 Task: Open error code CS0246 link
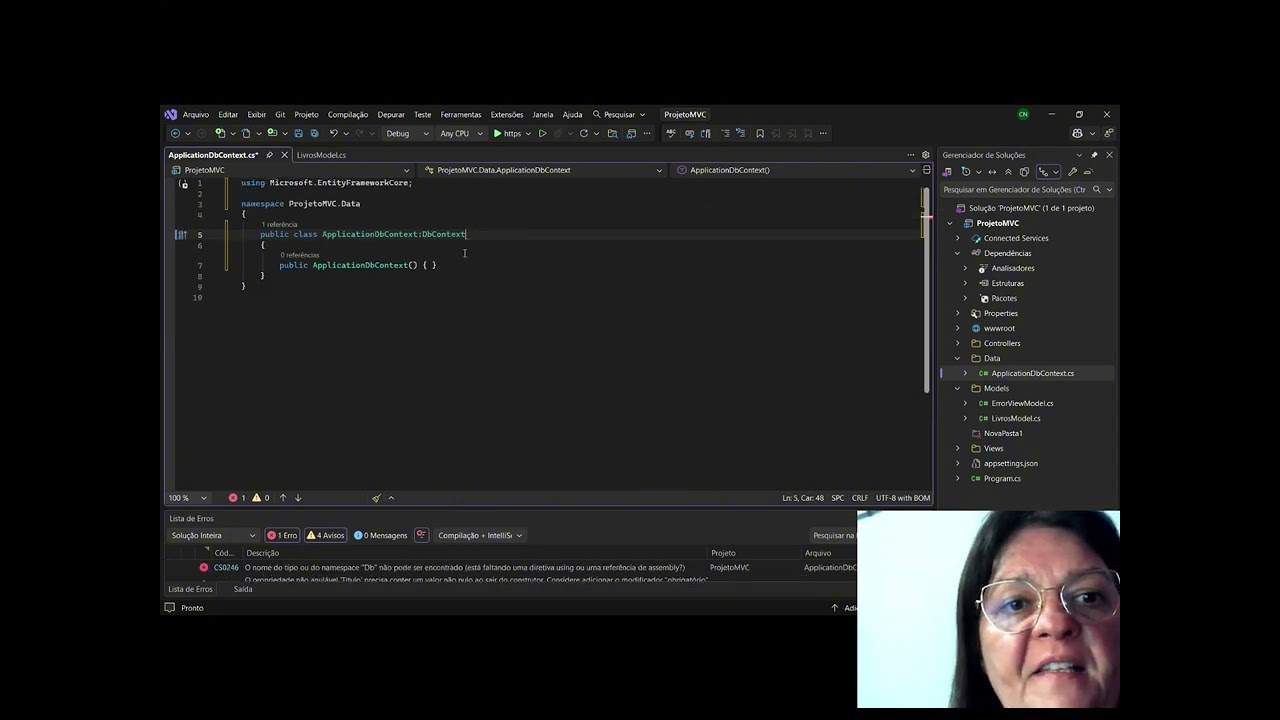coord(226,567)
